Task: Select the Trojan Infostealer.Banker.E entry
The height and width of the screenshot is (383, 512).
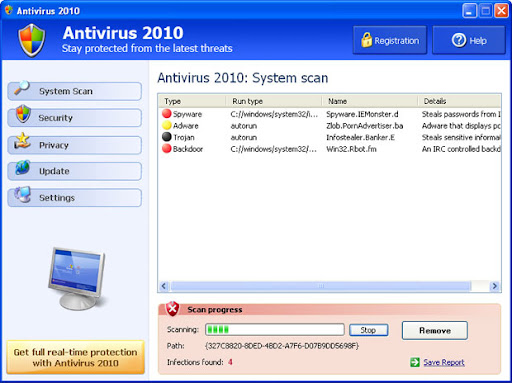Action: point(330,137)
